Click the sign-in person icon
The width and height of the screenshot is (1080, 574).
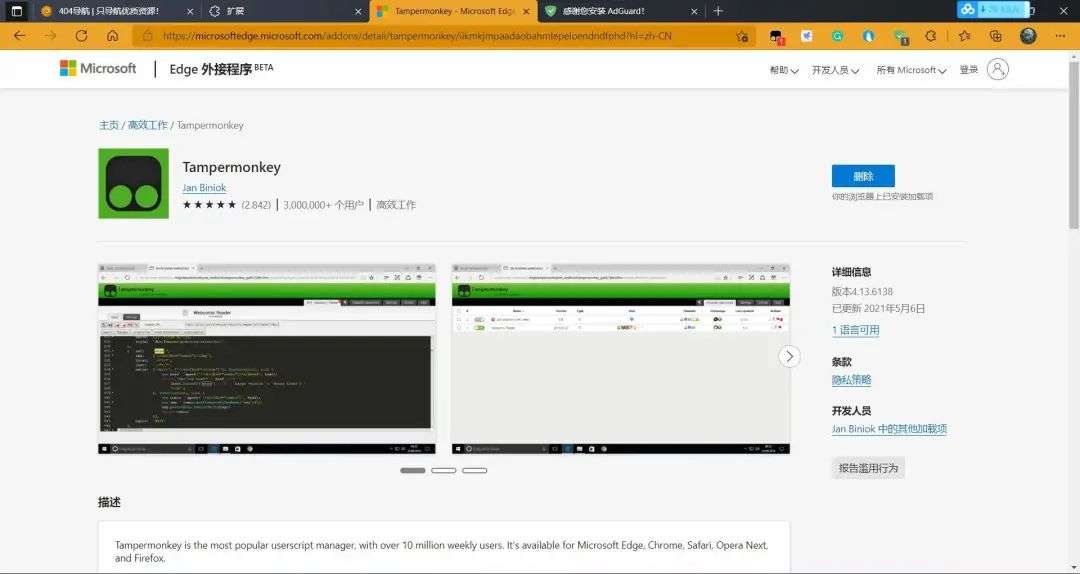(997, 69)
